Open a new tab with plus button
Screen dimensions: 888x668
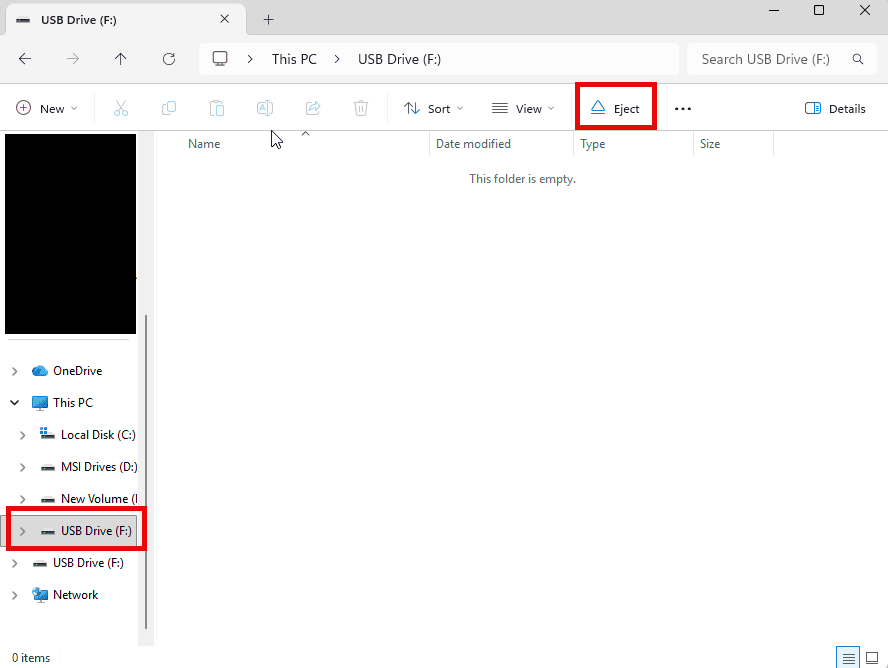tap(268, 19)
